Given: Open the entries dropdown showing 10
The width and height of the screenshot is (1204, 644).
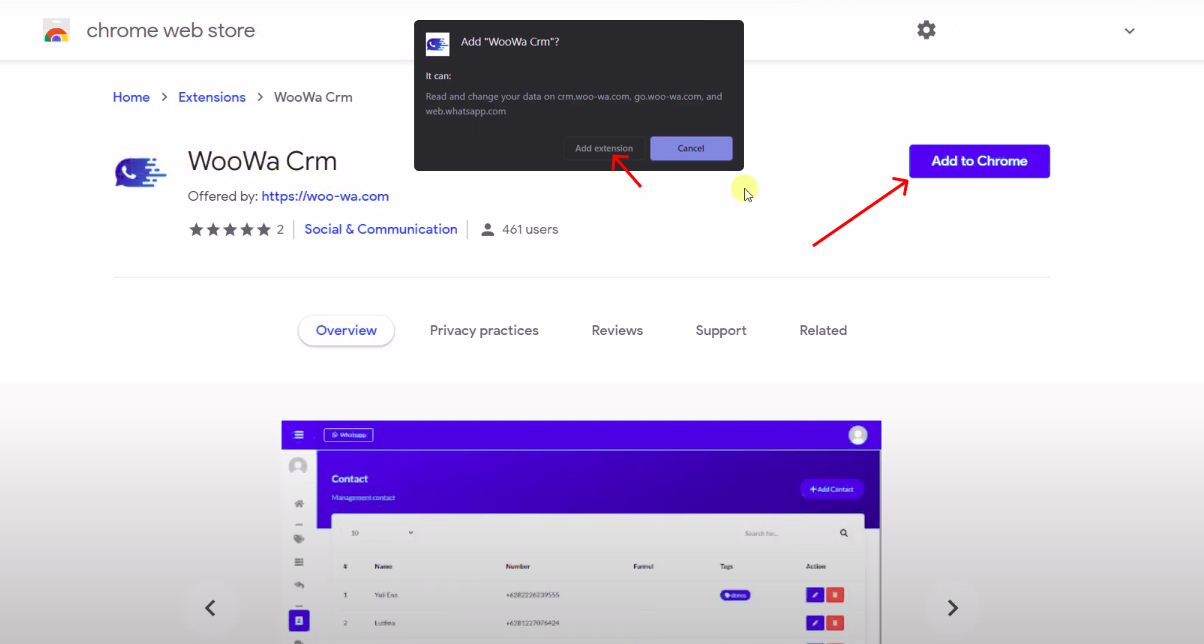Looking at the screenshot, I should coord(377,533).
